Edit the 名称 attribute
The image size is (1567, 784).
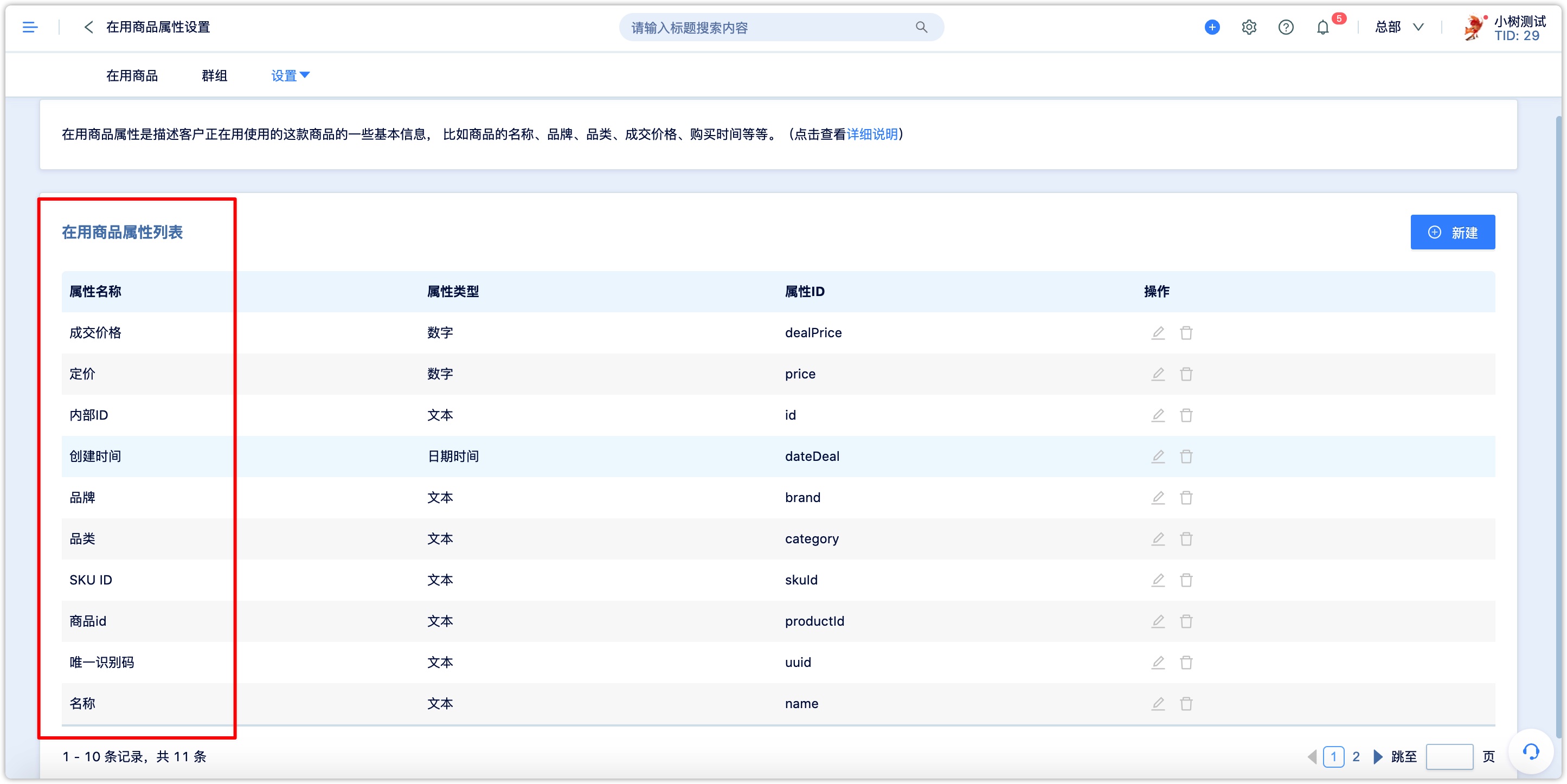coord(1158,704)
